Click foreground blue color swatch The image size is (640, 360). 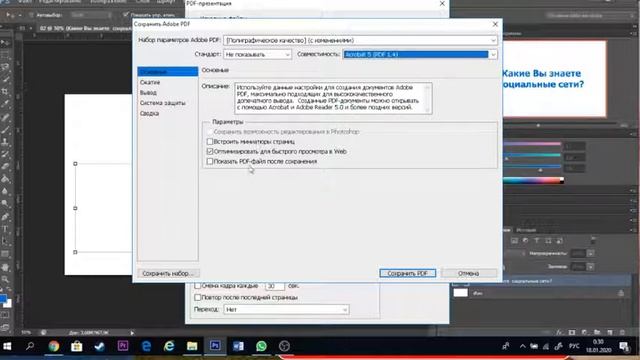3,299
